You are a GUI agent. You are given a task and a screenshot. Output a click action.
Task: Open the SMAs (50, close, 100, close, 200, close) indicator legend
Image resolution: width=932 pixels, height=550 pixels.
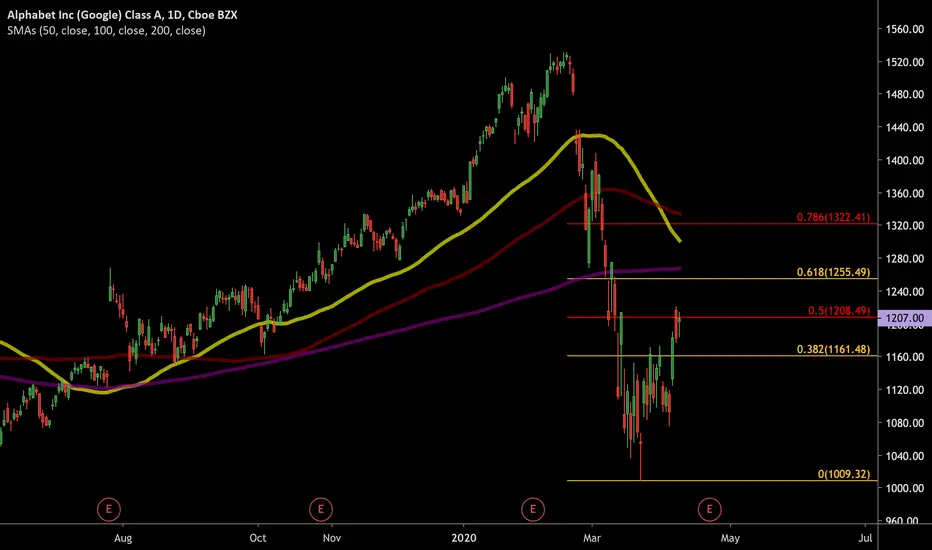[x=106, y=30]
